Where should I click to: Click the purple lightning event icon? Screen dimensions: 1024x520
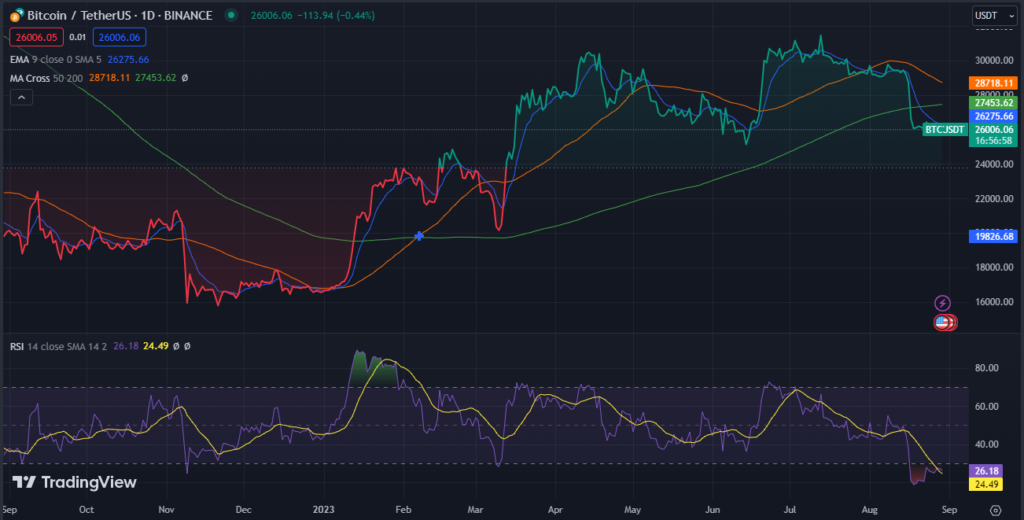[942, 303]
